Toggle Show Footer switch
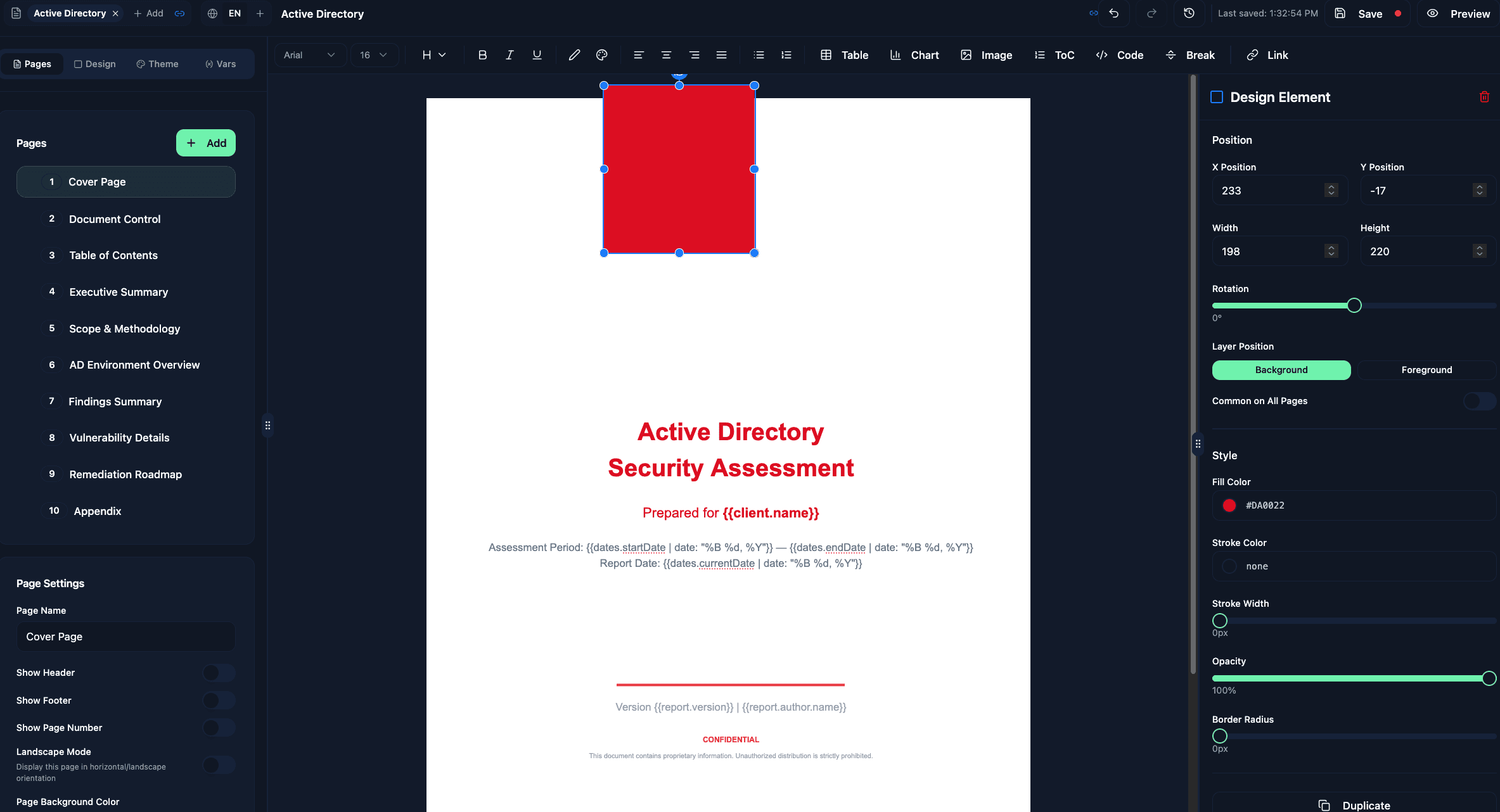This screenshot has height=812, width=1500. point(219,701)
